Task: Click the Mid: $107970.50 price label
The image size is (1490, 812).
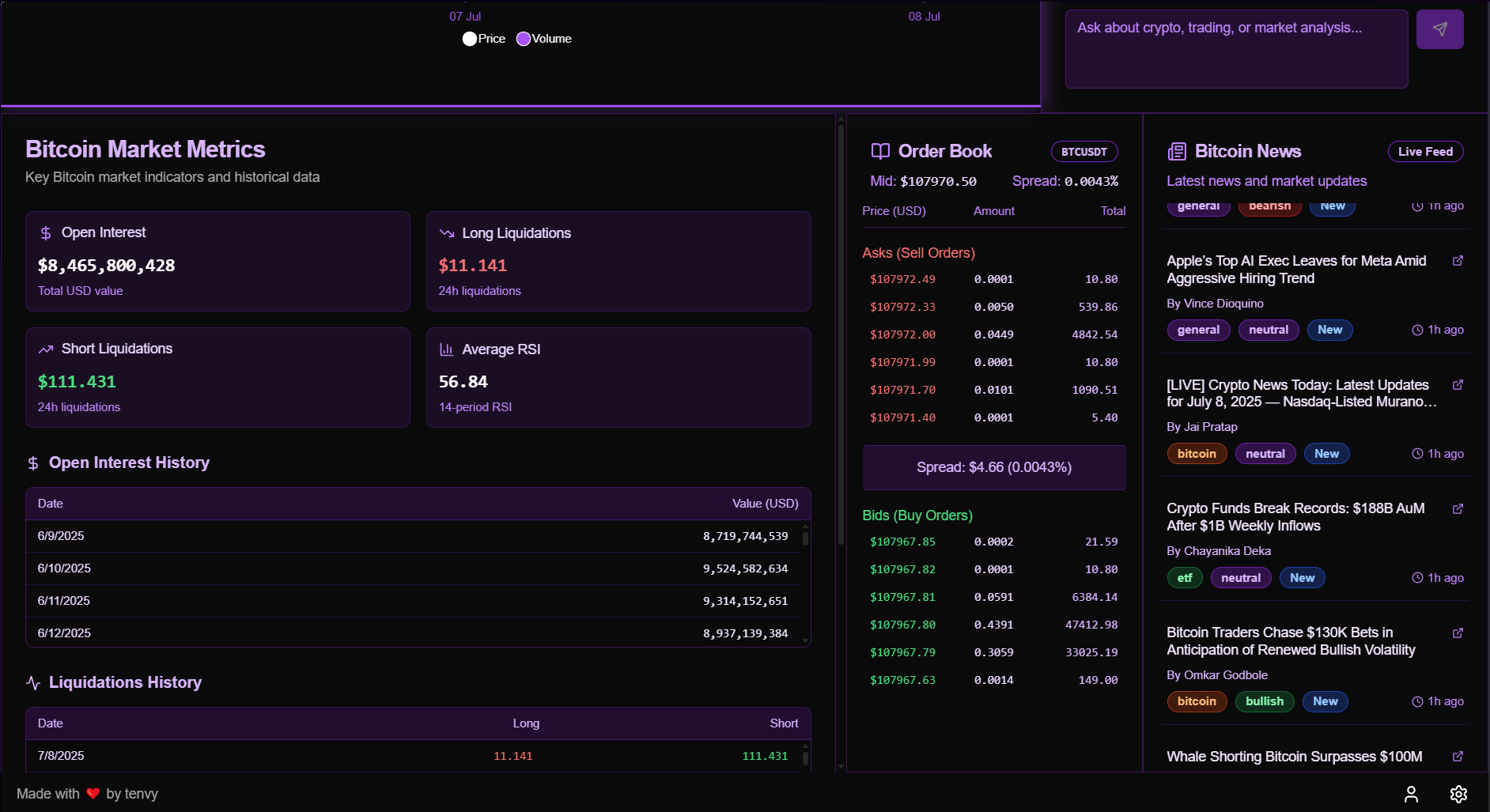Action: (923, 181)
